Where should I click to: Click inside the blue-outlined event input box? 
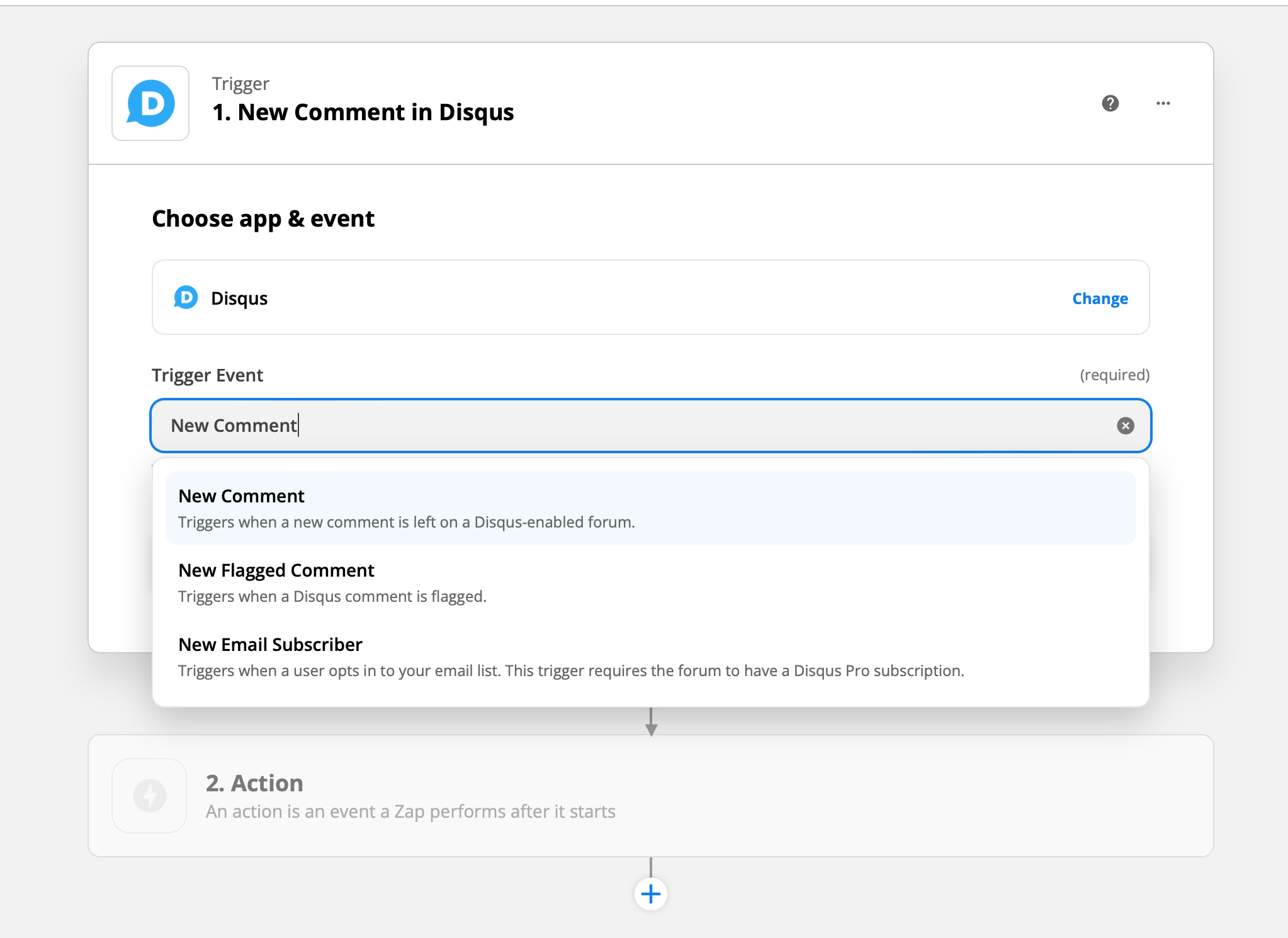(x=567, y=426)
